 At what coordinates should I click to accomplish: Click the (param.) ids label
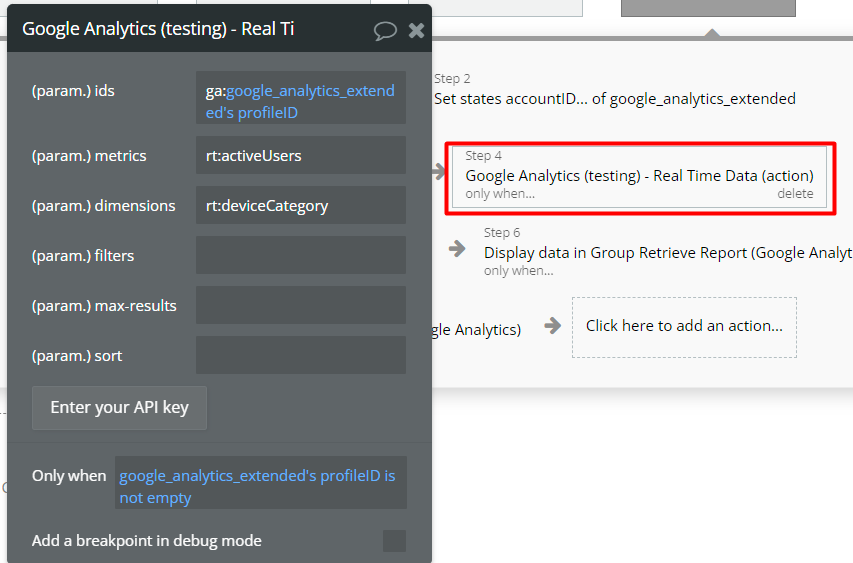(73, 91)
